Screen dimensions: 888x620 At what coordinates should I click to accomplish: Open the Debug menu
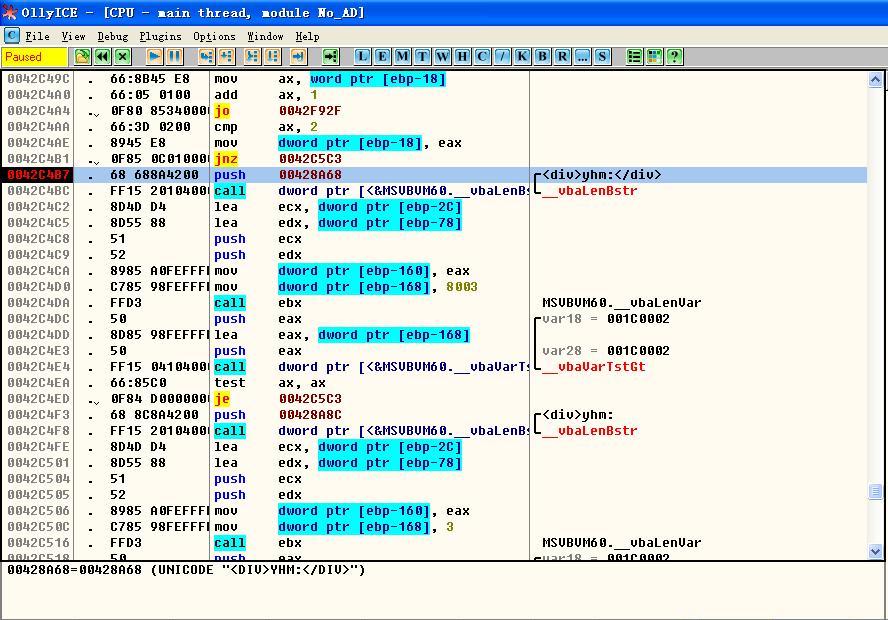pyautogui.click(x=113, y=36)
